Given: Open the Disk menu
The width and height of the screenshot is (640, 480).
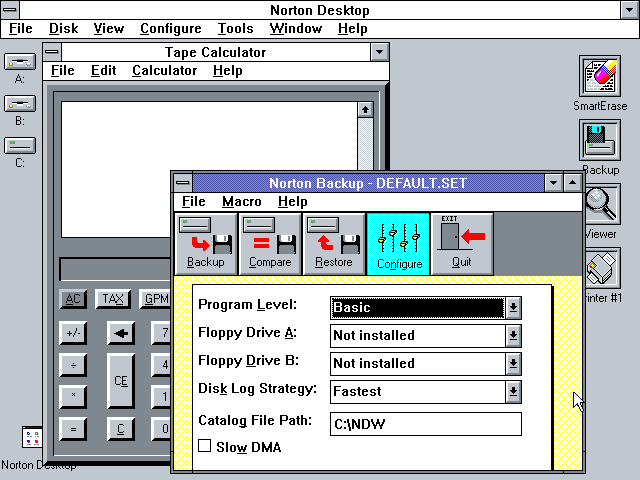Looking at the screenshot, I should (x=63, y=29).
